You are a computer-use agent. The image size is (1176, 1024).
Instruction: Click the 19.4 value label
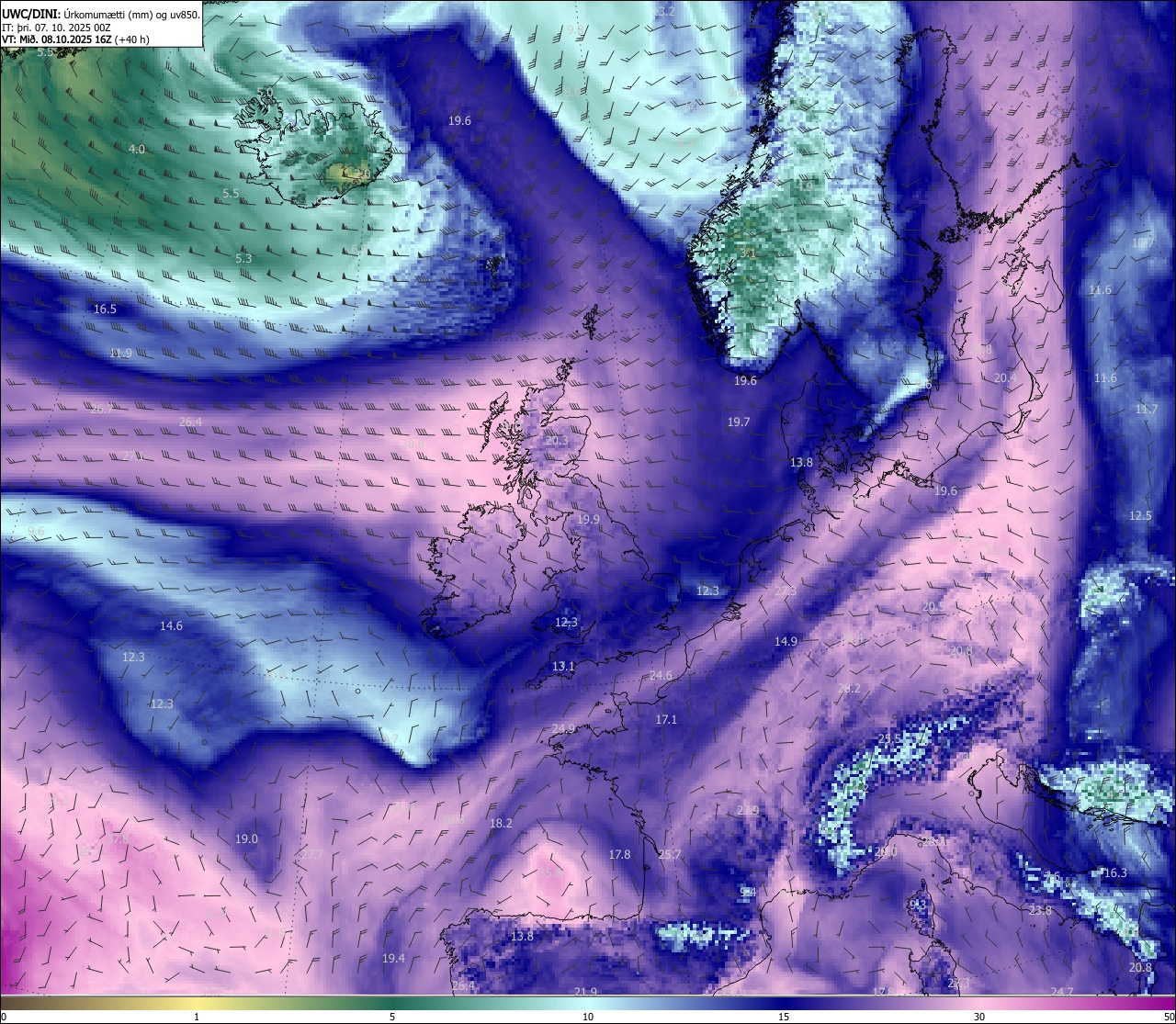393,959
